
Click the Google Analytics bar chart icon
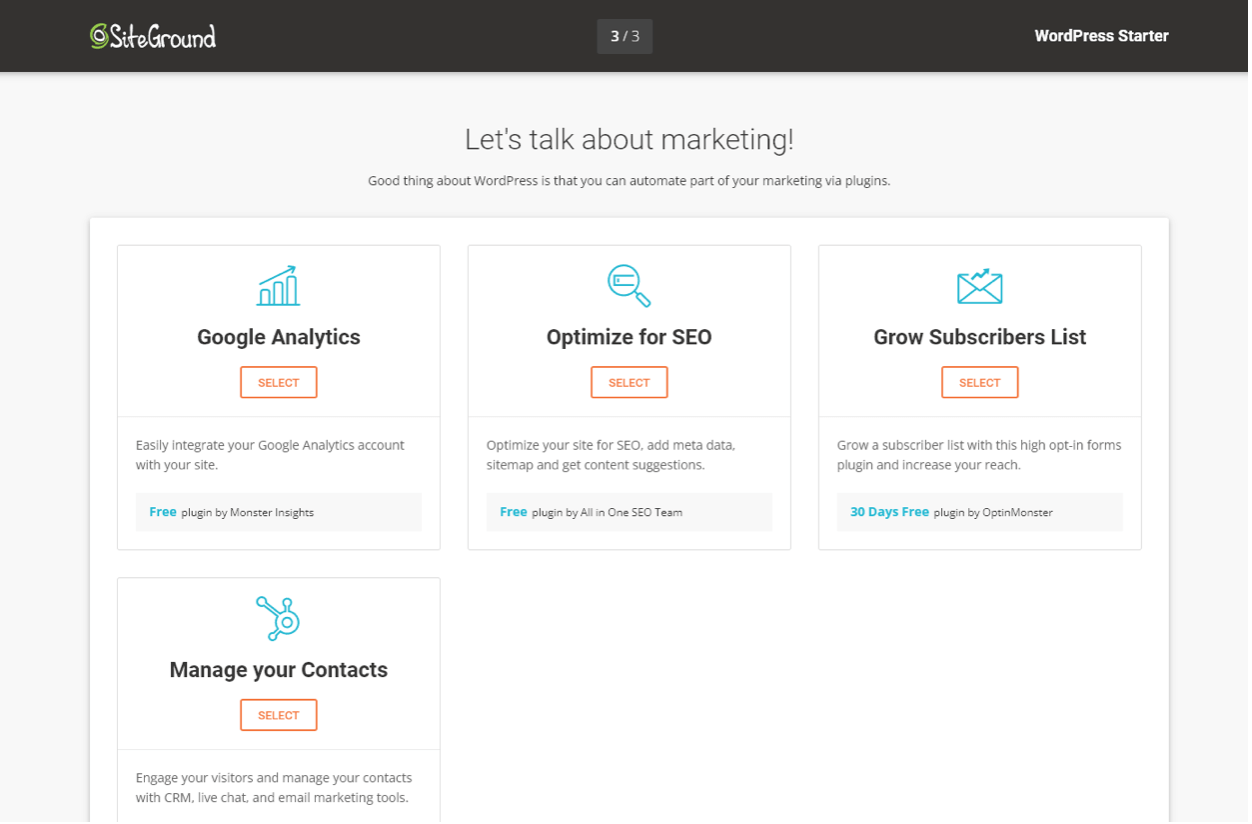click(x=278, y=286)
